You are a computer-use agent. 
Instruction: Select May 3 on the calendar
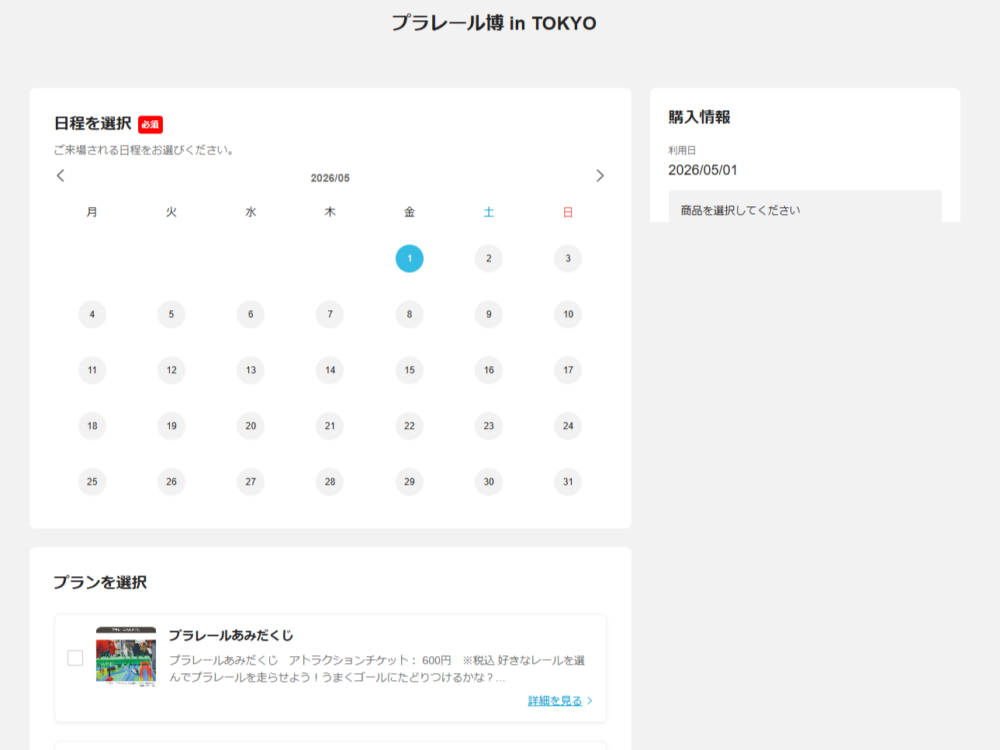click(568, 258)
